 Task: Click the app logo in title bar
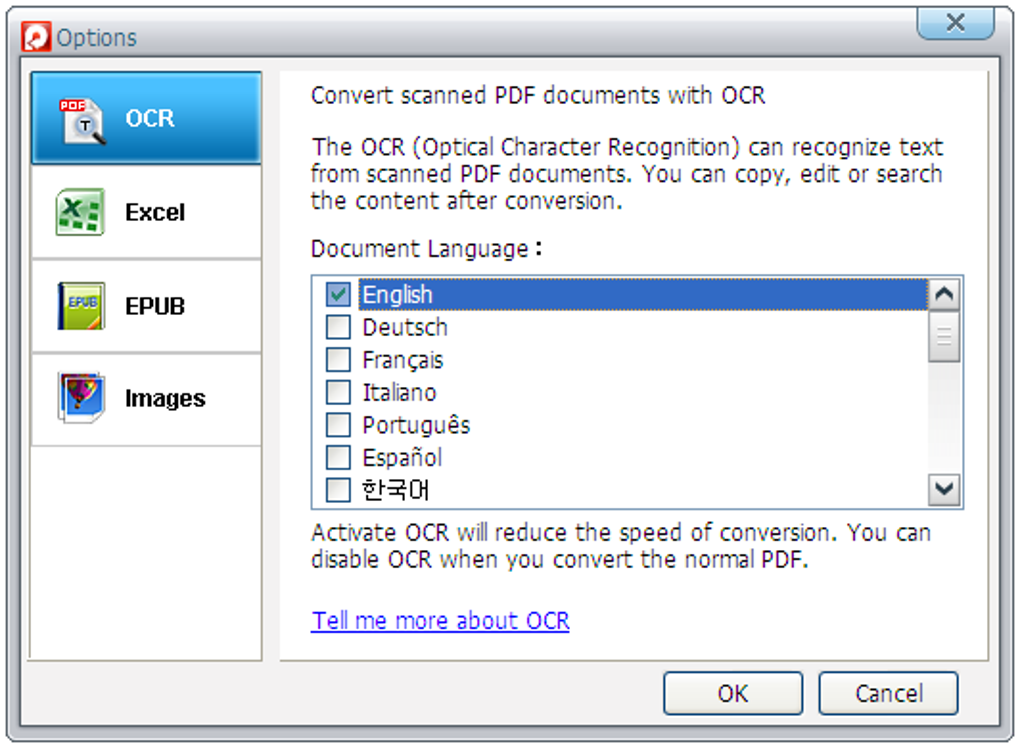(37, 38)
